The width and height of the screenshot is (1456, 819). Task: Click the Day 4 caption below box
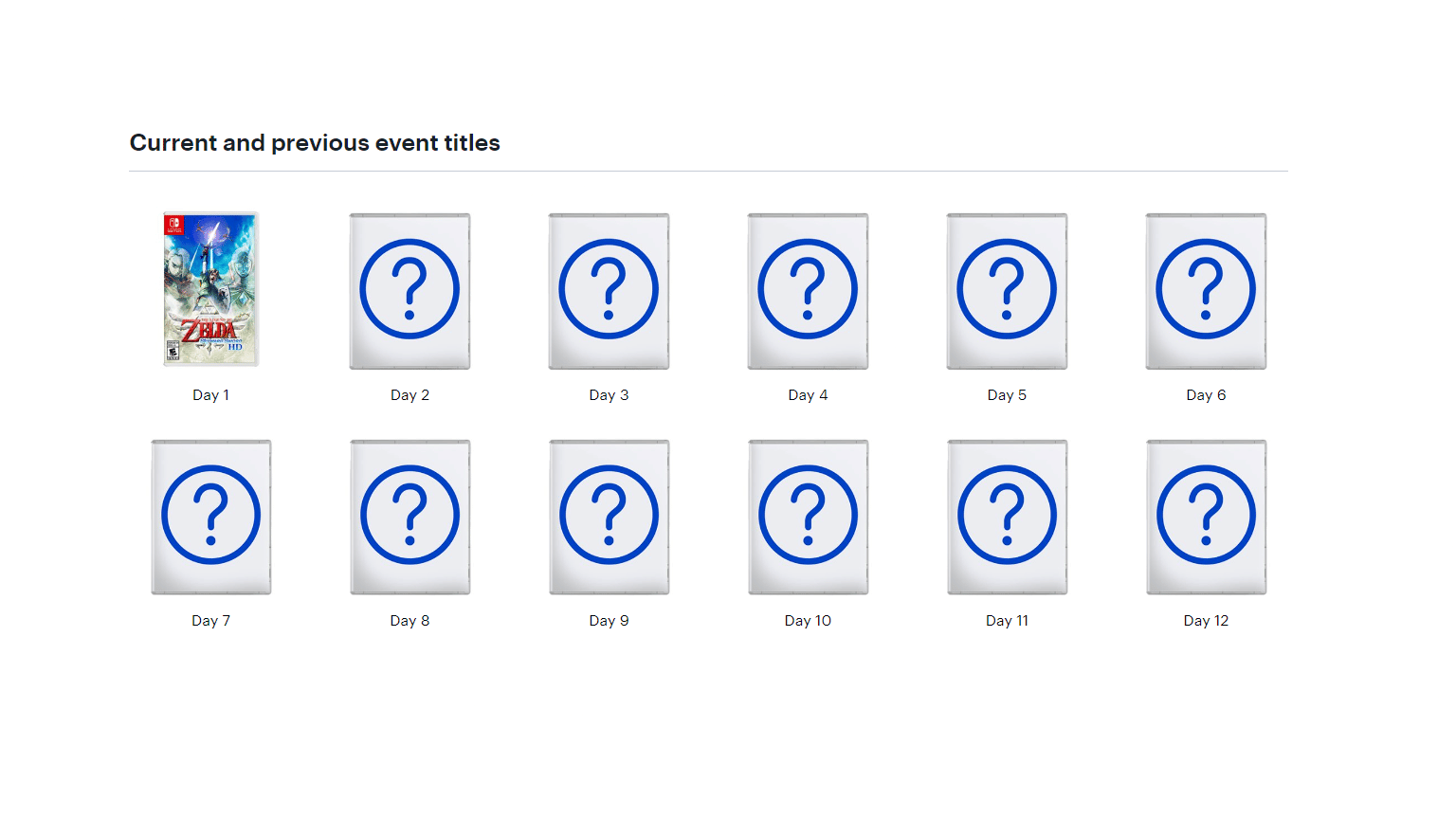pyautogui.click(x=808, y=395)
